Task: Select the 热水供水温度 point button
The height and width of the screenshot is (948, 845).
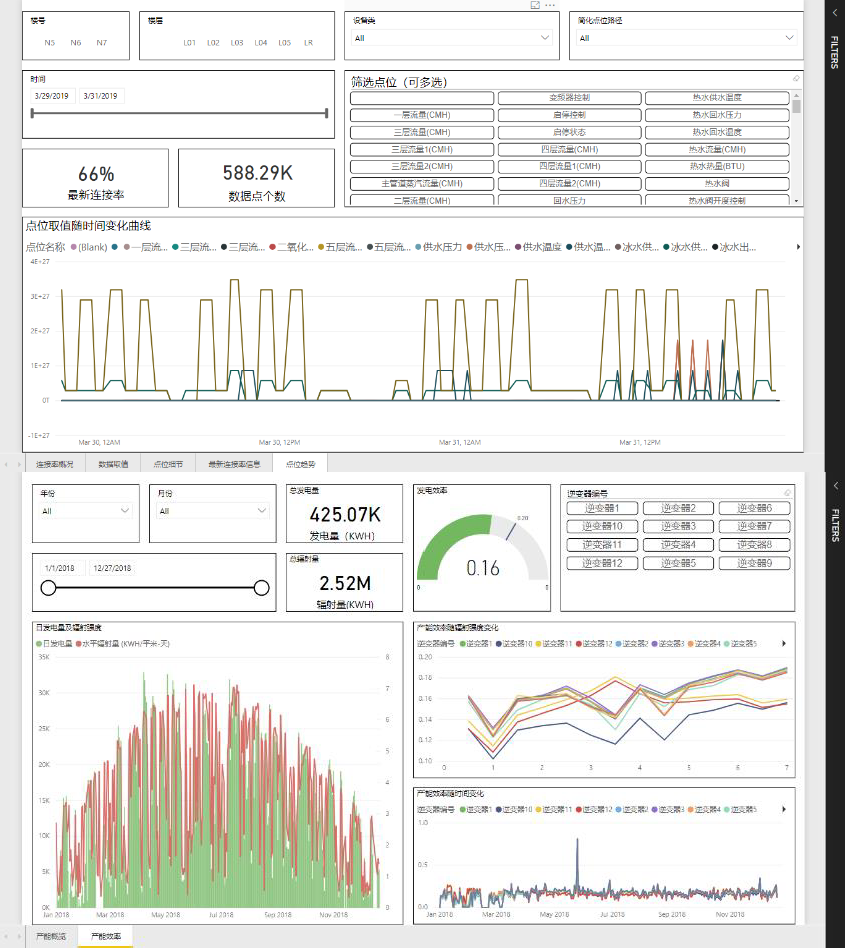Action: pos(716,98)
